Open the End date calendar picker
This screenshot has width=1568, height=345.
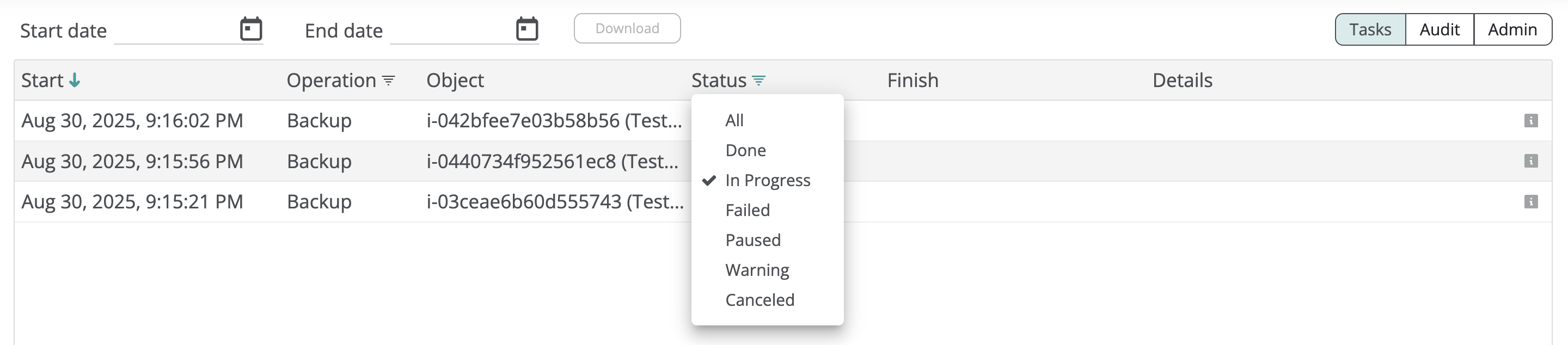tap(527, 29)
